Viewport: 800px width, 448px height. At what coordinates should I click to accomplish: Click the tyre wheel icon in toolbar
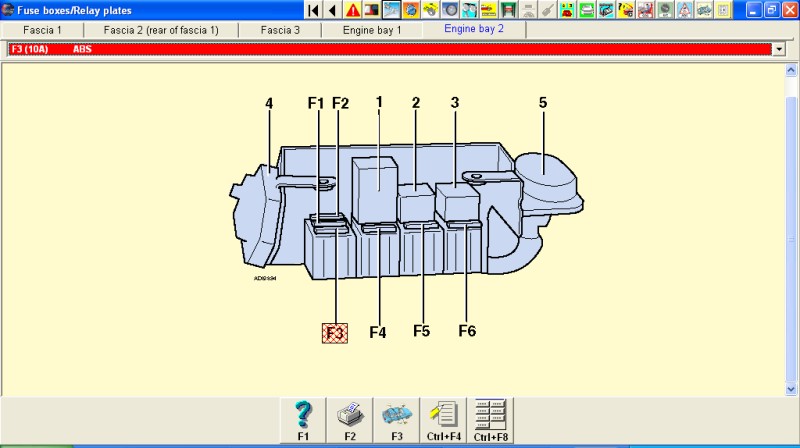(x=450, y=10)
